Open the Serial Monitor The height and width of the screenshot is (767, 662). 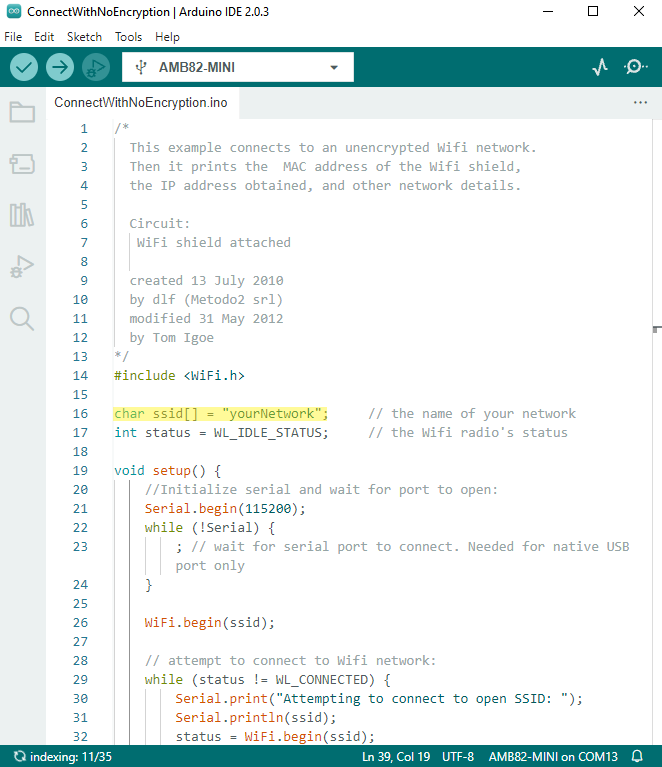pos(635,67)
